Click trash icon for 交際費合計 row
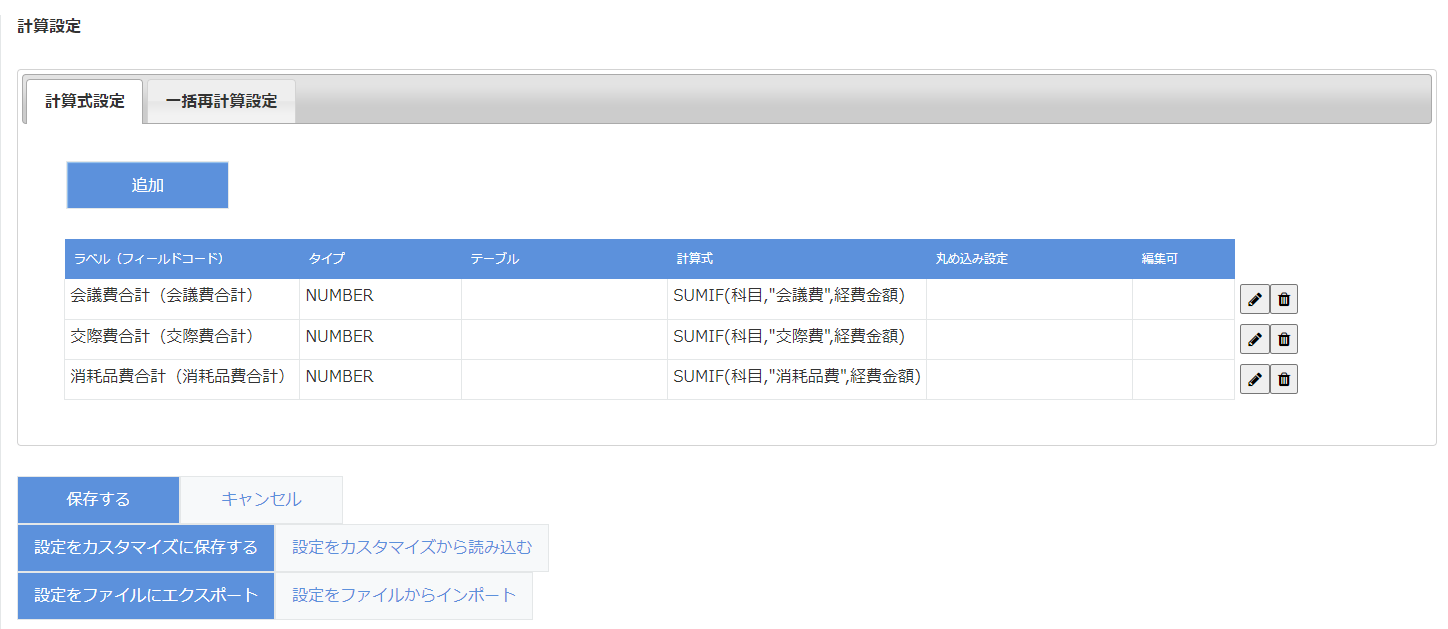1448x629 pixels. click(1284, 340)
